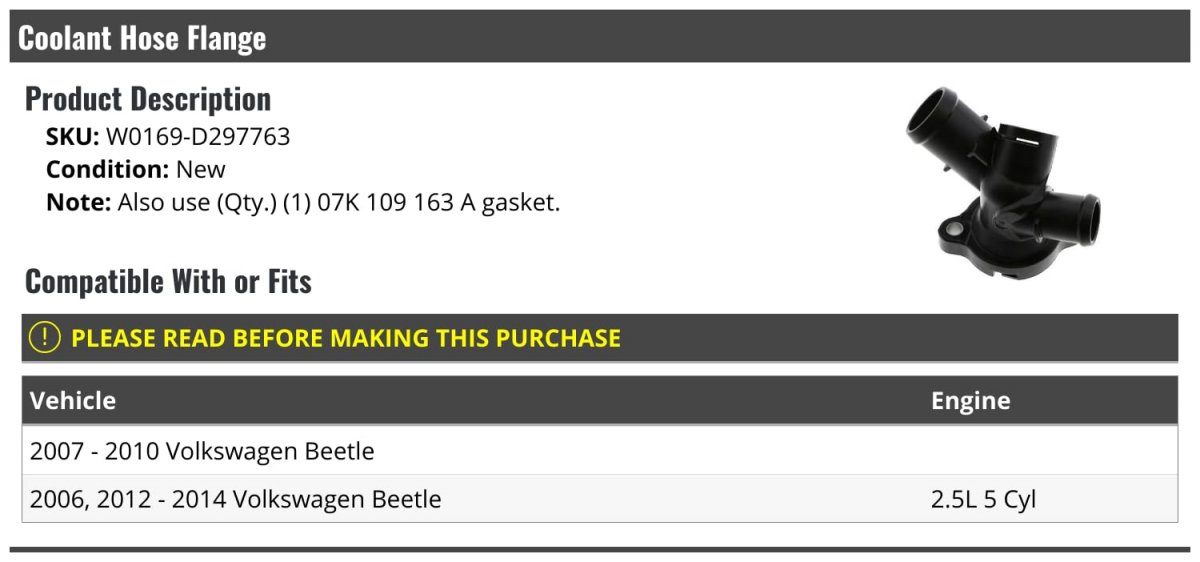Click the Engine column header
Image resolution: width=1200 pixels, height=562 pixels.
pyautogui.click(x=970, y=401)
